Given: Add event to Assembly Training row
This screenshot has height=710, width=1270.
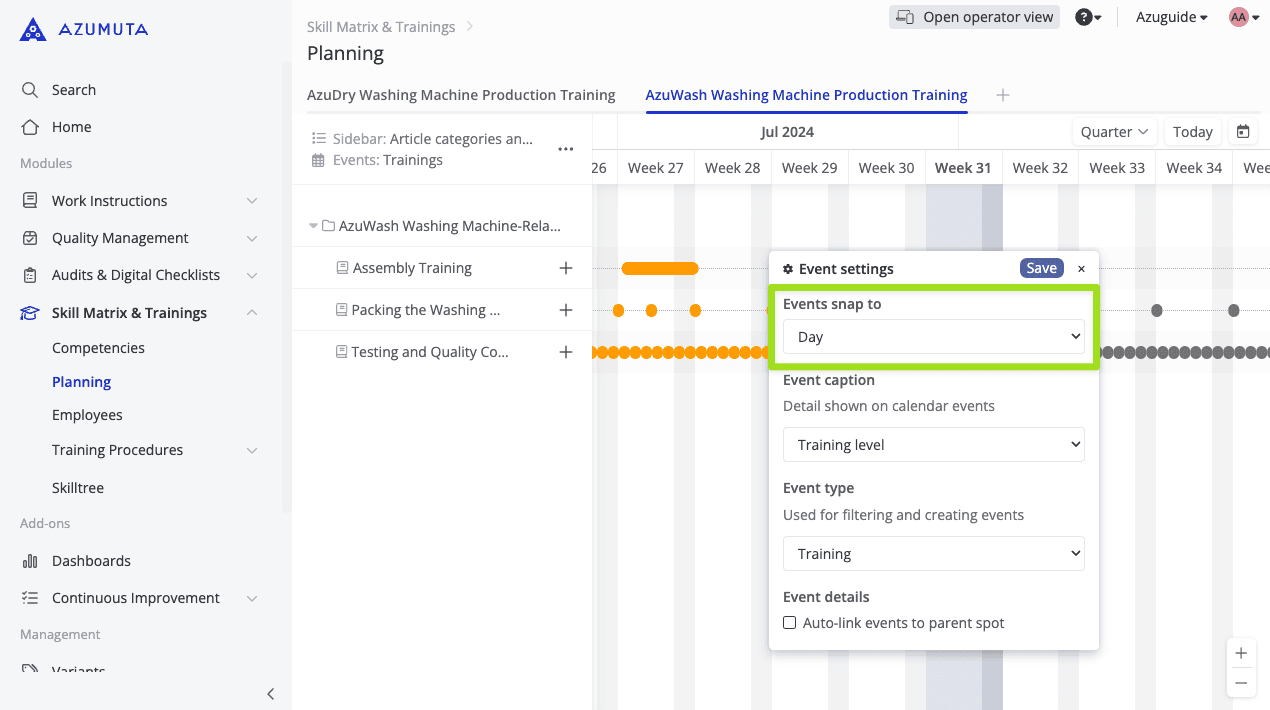Looking at the screenshot, I should pos(566,268).
